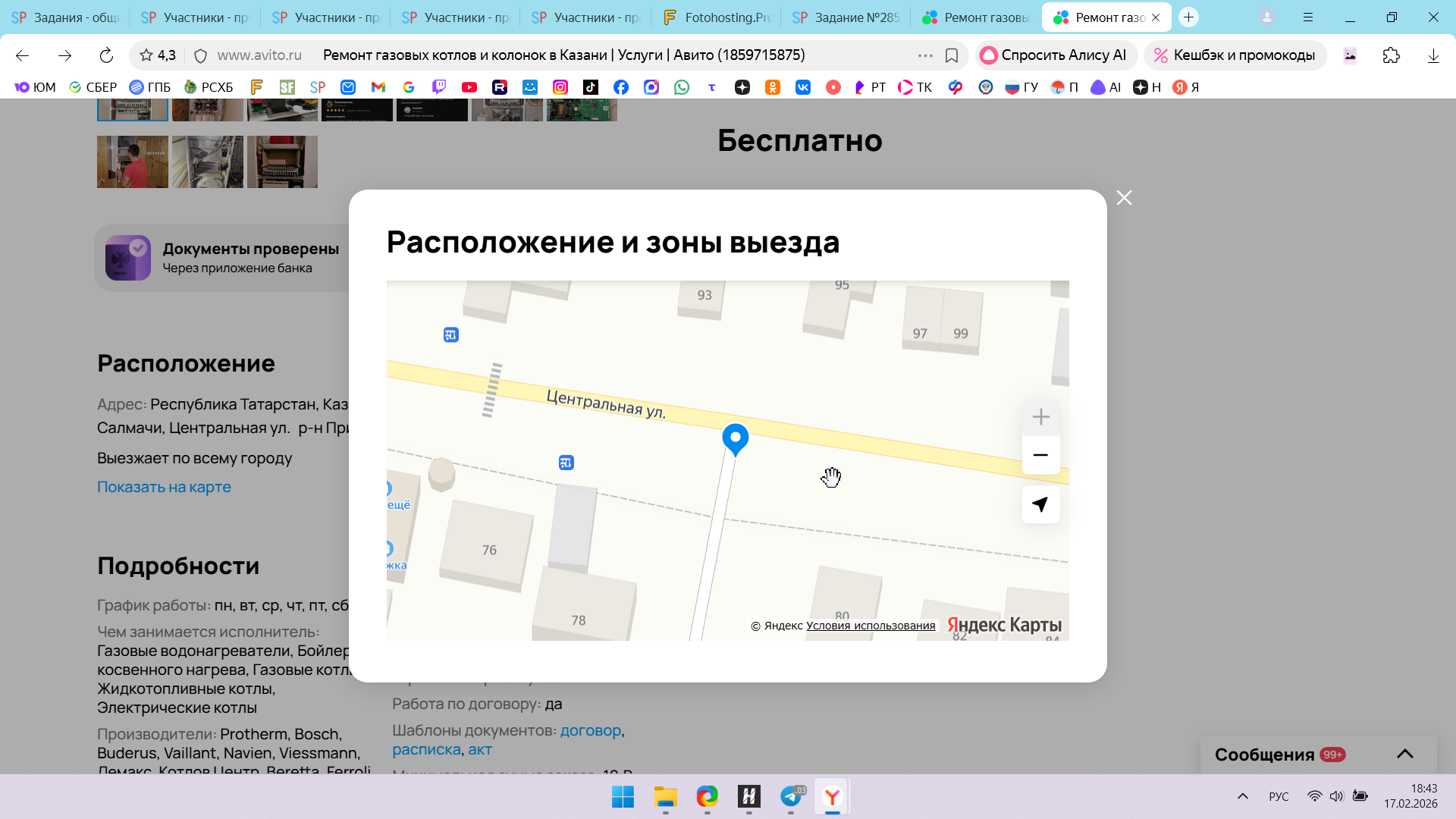1456x819 pixels.
Task: Show hidden system tray icons
Action: point(1242,796)
